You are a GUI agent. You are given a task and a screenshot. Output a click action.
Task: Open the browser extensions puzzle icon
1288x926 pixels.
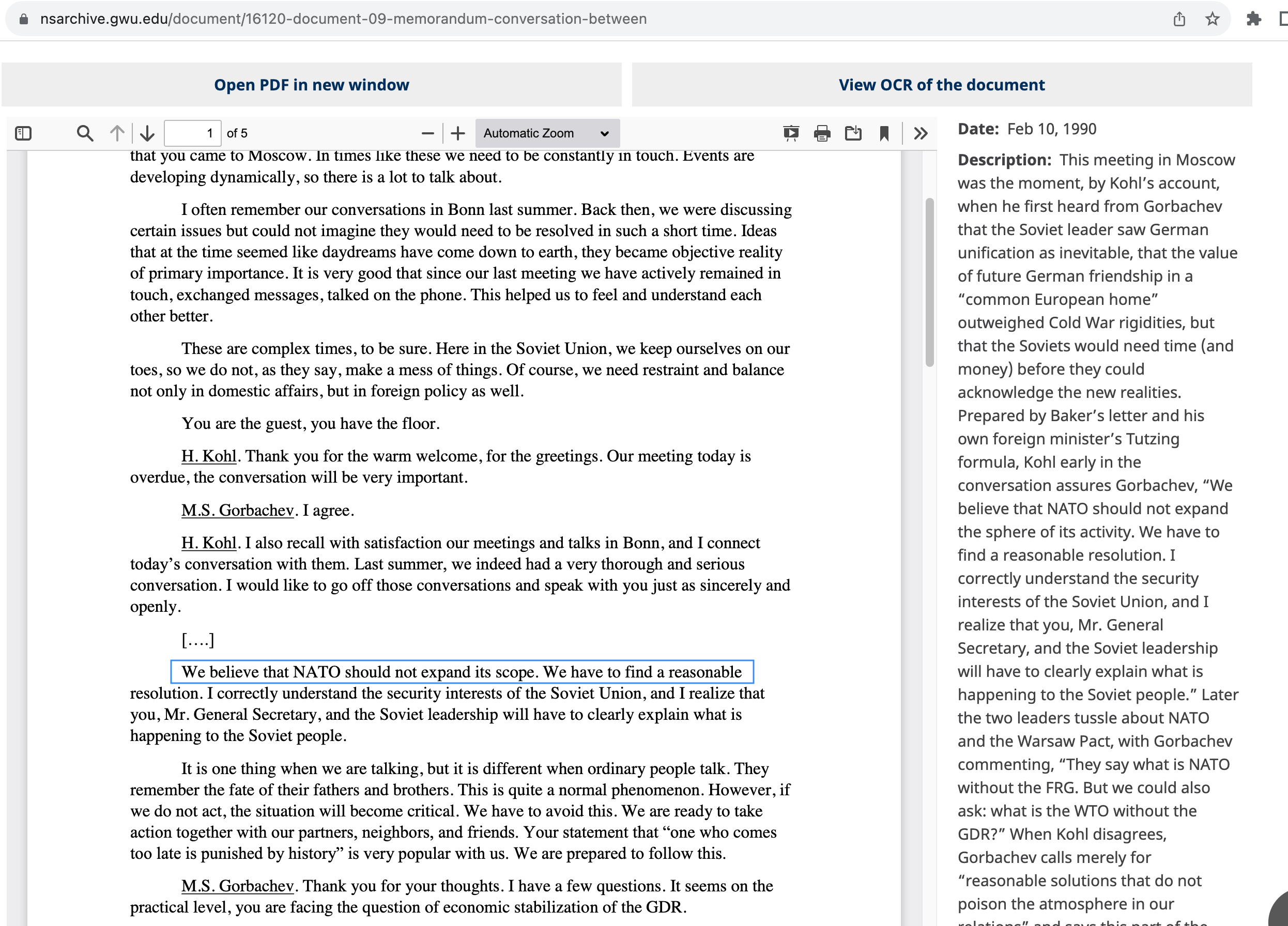[1253, 19]
